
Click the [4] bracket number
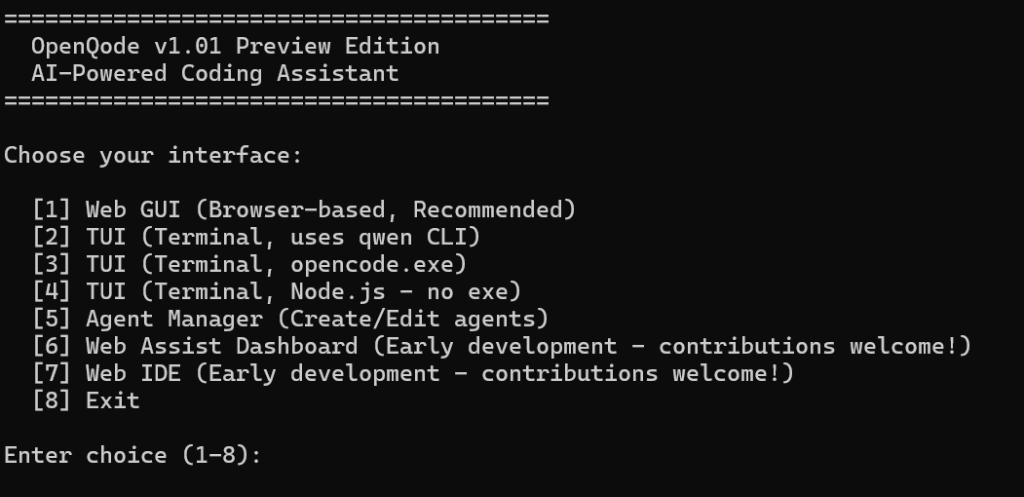point(51,292)
